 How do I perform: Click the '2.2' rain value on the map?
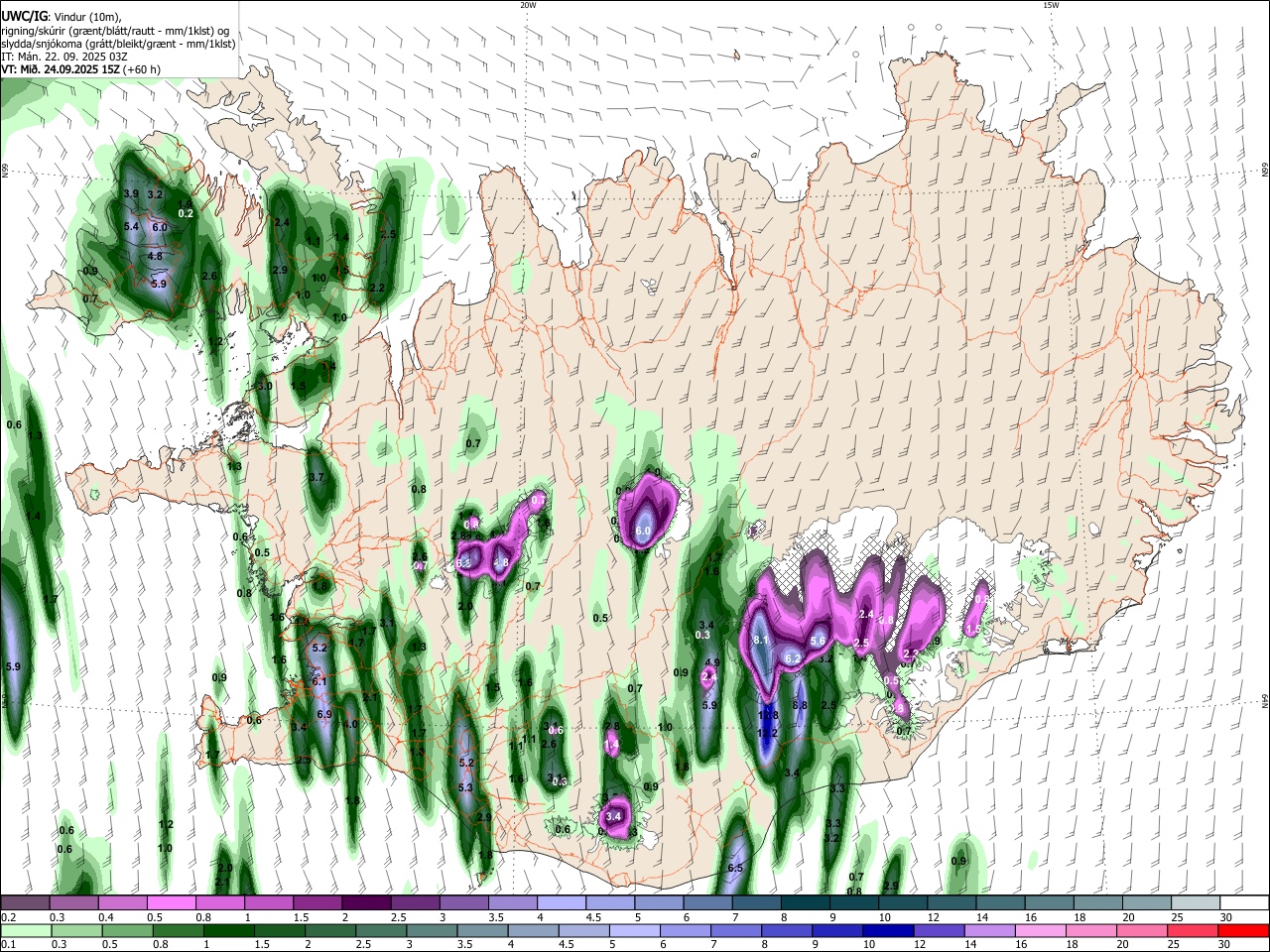click(x=377, y=288)
